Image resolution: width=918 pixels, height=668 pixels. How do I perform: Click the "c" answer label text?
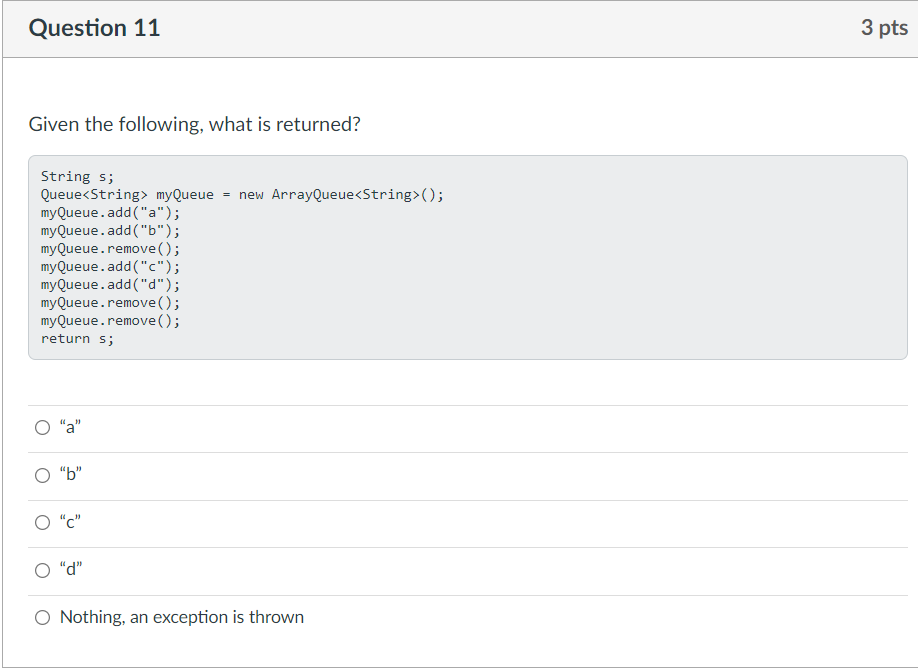tap(70, 522)
